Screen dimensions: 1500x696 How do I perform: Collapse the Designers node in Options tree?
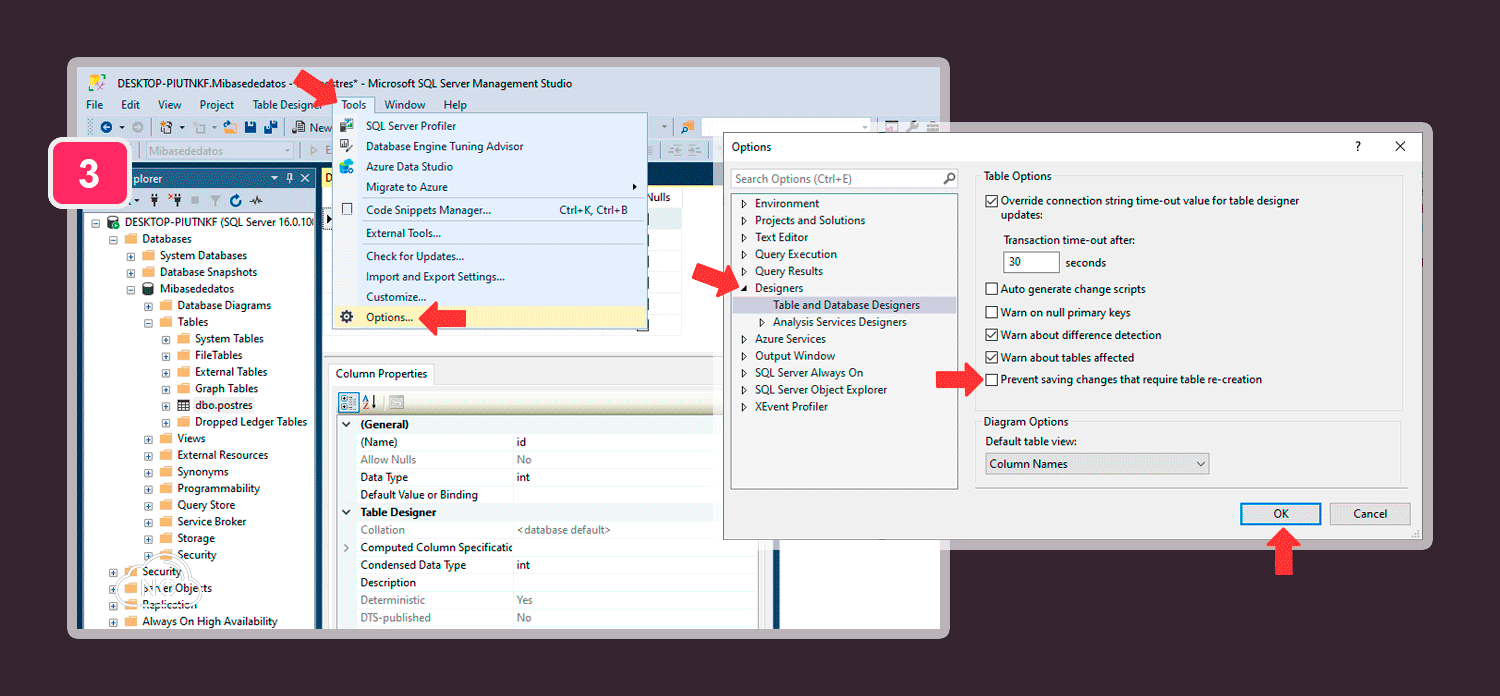[744, 288]
